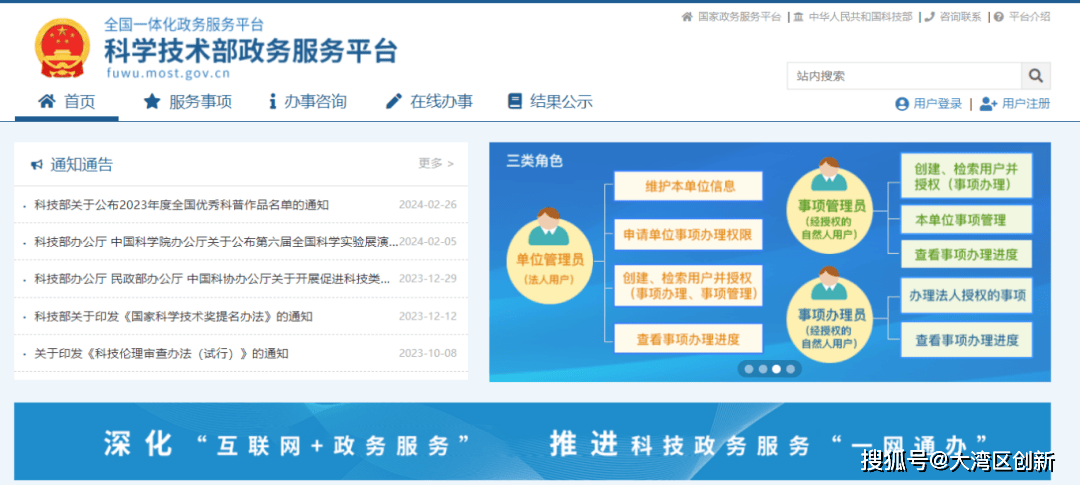Select the first carousel dot
This screenshot has width=1080, height=485.
[x=749, y=369]
